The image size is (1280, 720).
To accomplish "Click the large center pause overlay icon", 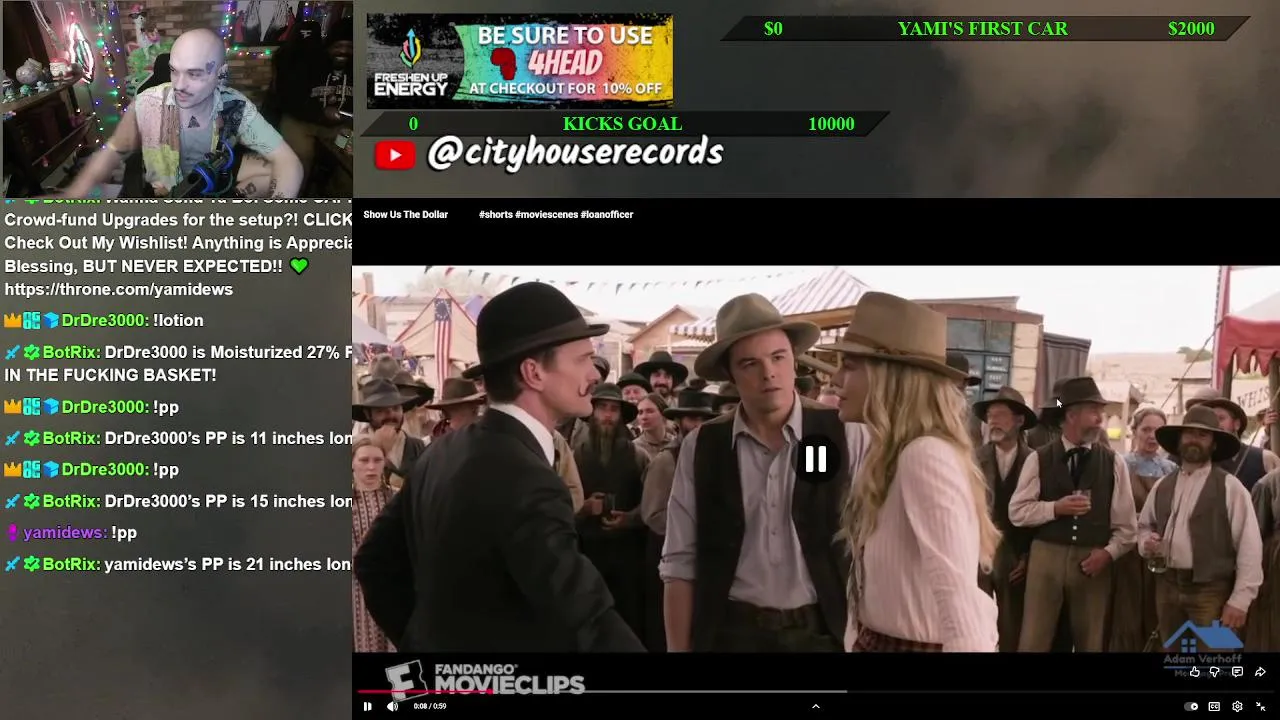I will (x=816, y=459).
